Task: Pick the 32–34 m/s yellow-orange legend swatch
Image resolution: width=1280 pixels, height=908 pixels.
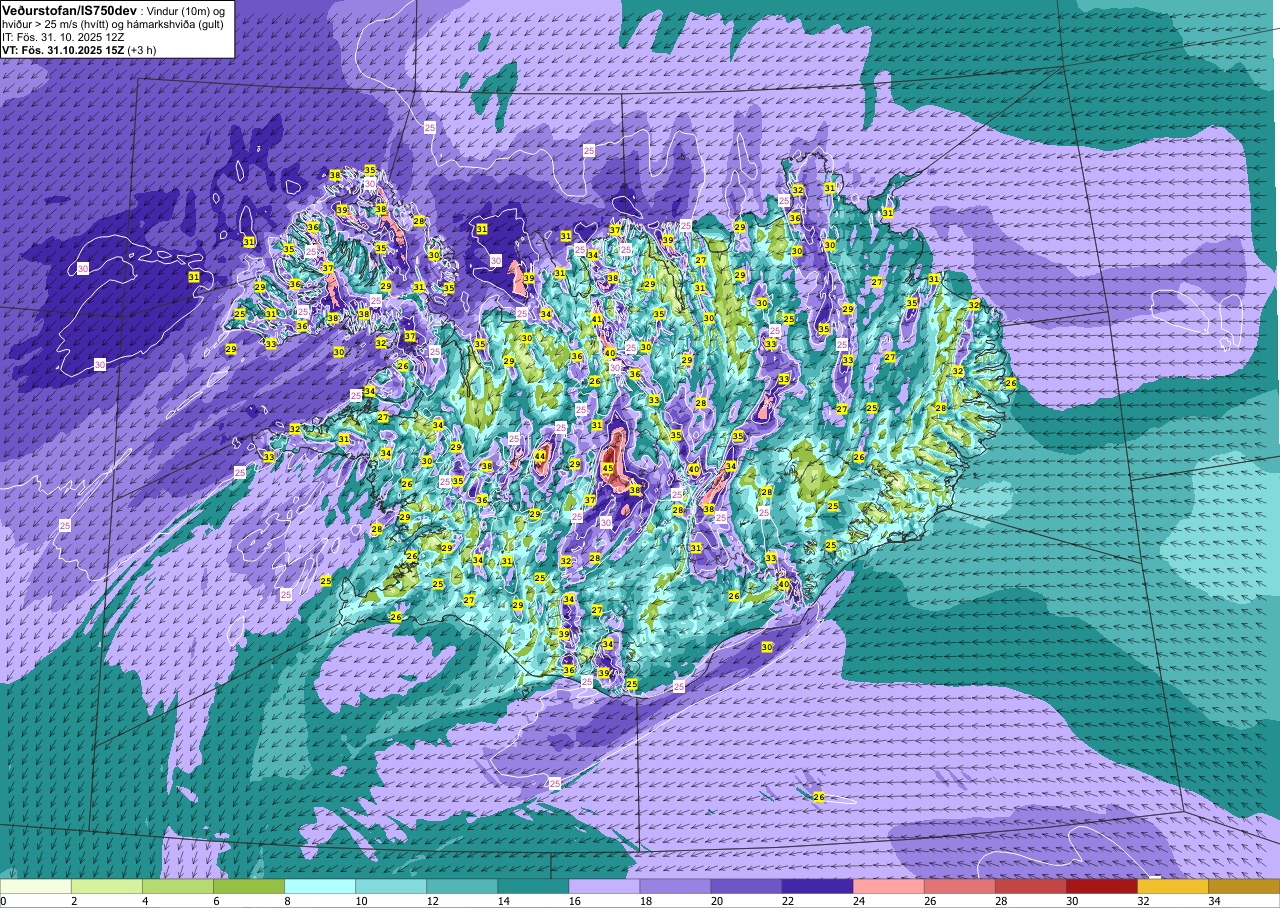Action: (1172, 886)
